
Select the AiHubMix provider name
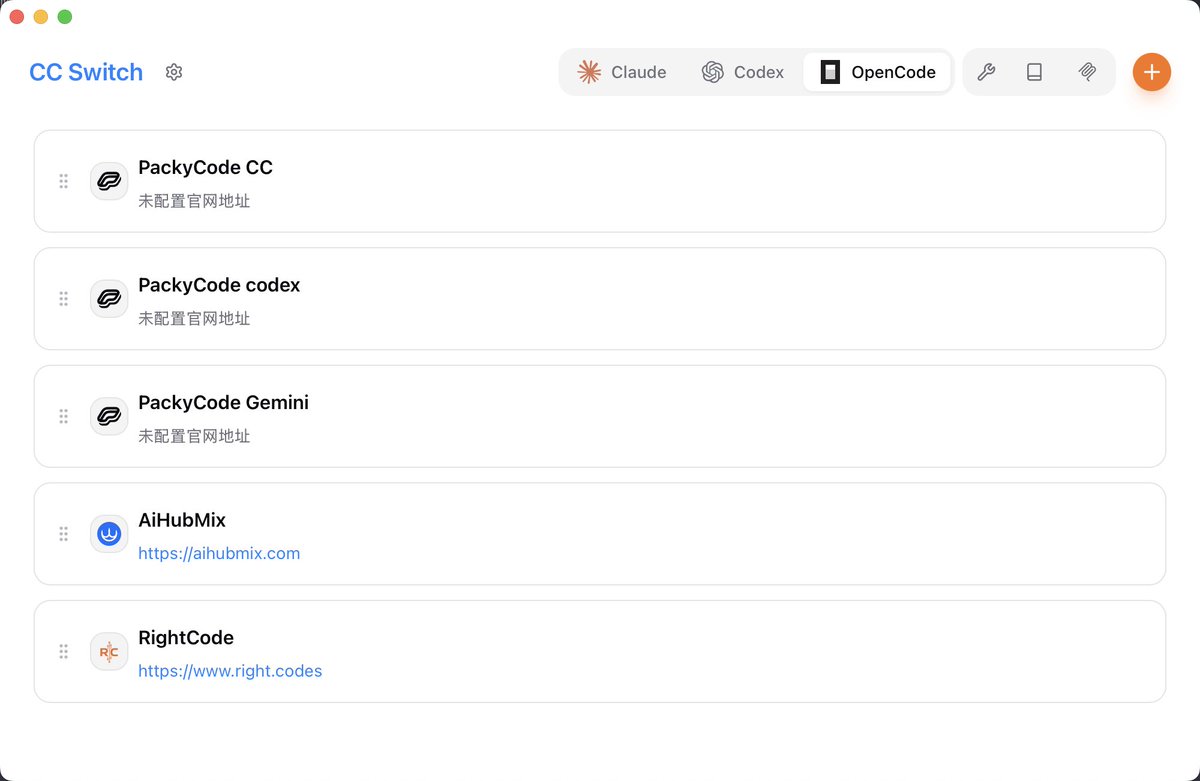pyautogui.click(x=182, y=520)
